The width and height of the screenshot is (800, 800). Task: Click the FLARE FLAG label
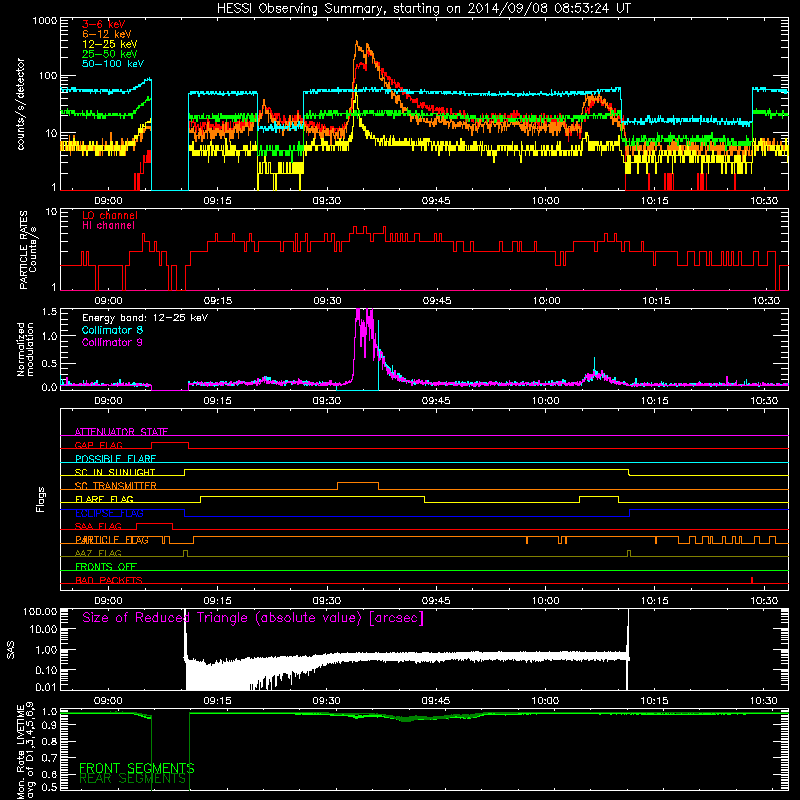tap(104, 499)
